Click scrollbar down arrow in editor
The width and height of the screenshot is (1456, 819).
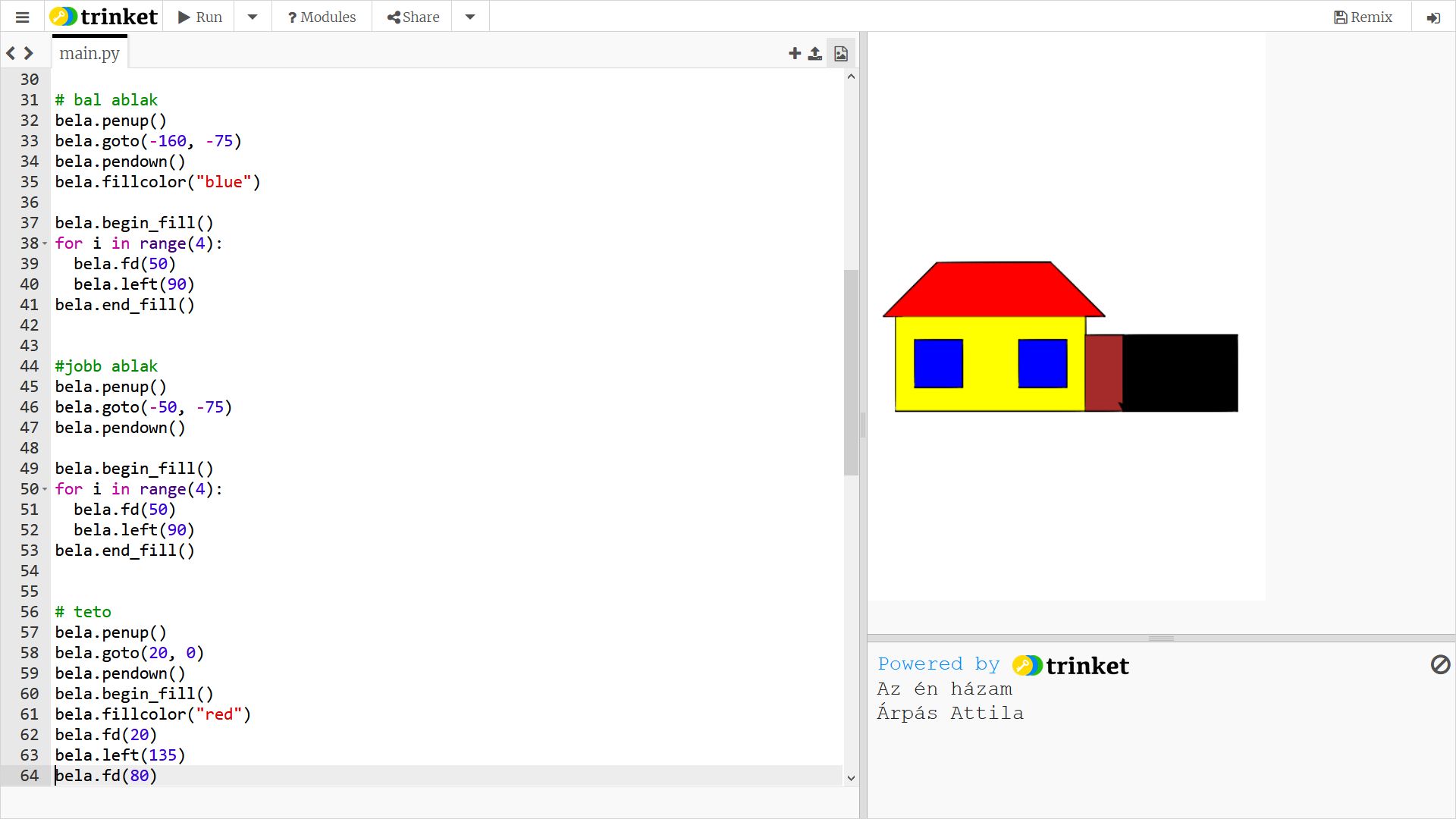[851, 778]
